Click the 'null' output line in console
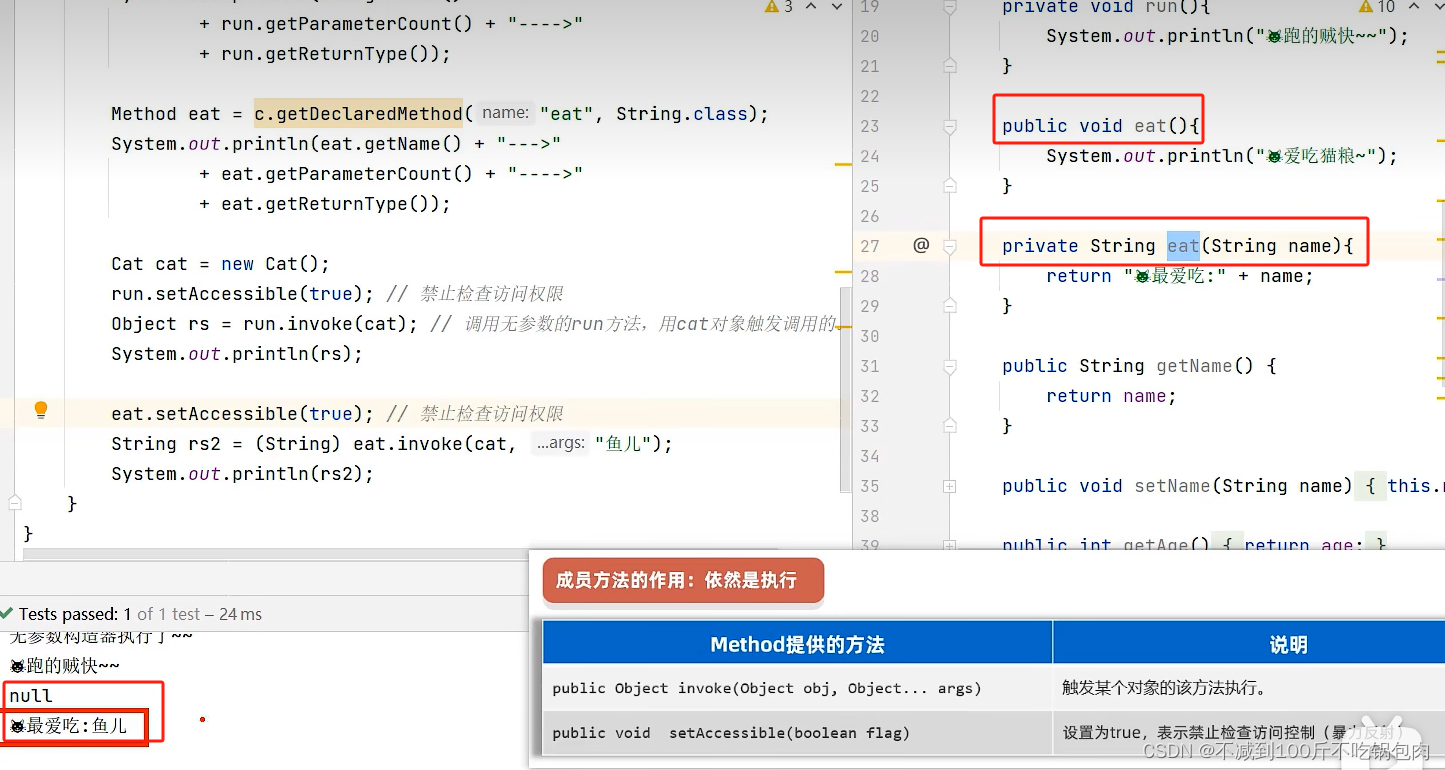This screenshot has width=1445, height=770. point(31,696)
